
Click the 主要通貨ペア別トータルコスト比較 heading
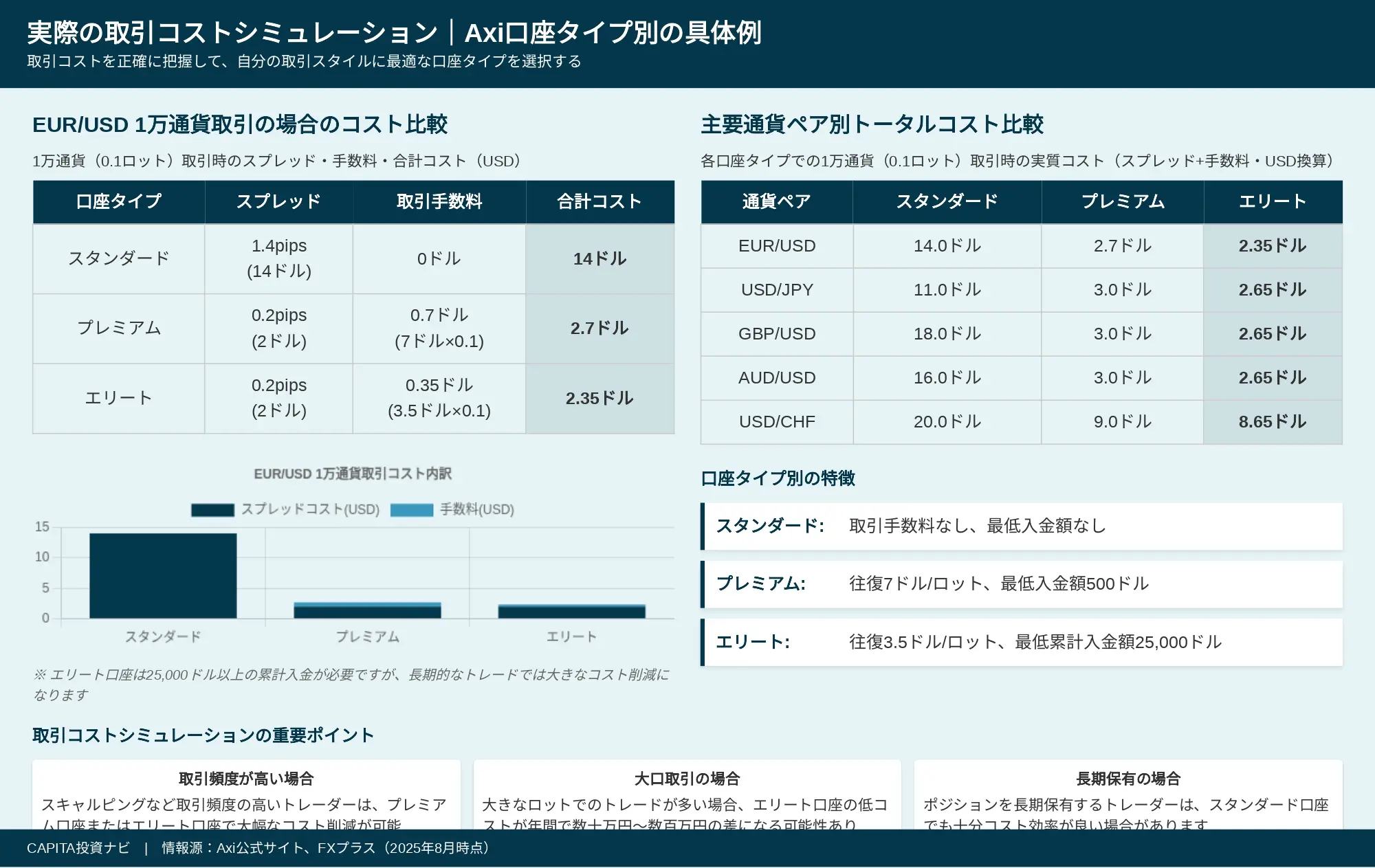[x=872, y=124]
